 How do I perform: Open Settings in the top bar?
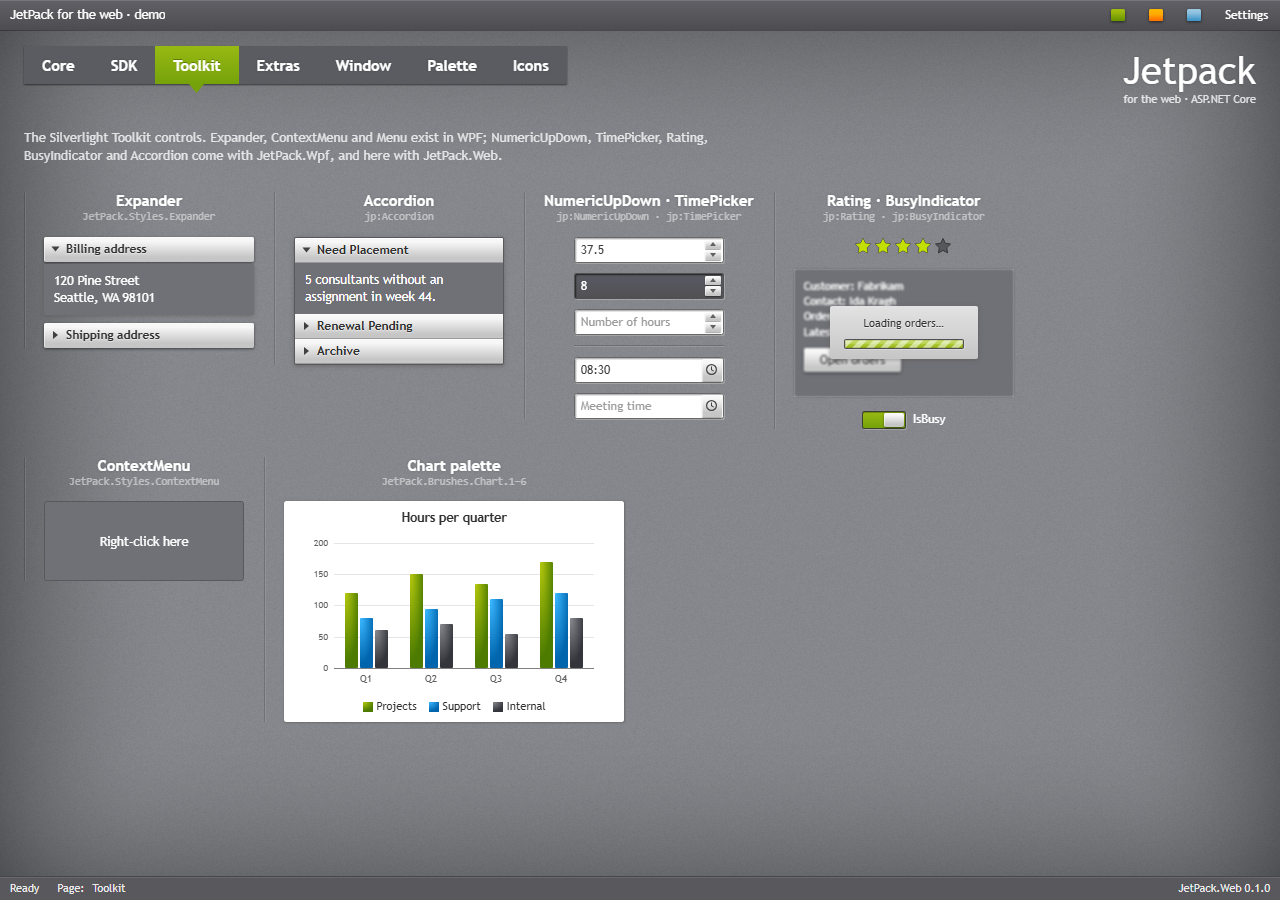click(1246, 15)
